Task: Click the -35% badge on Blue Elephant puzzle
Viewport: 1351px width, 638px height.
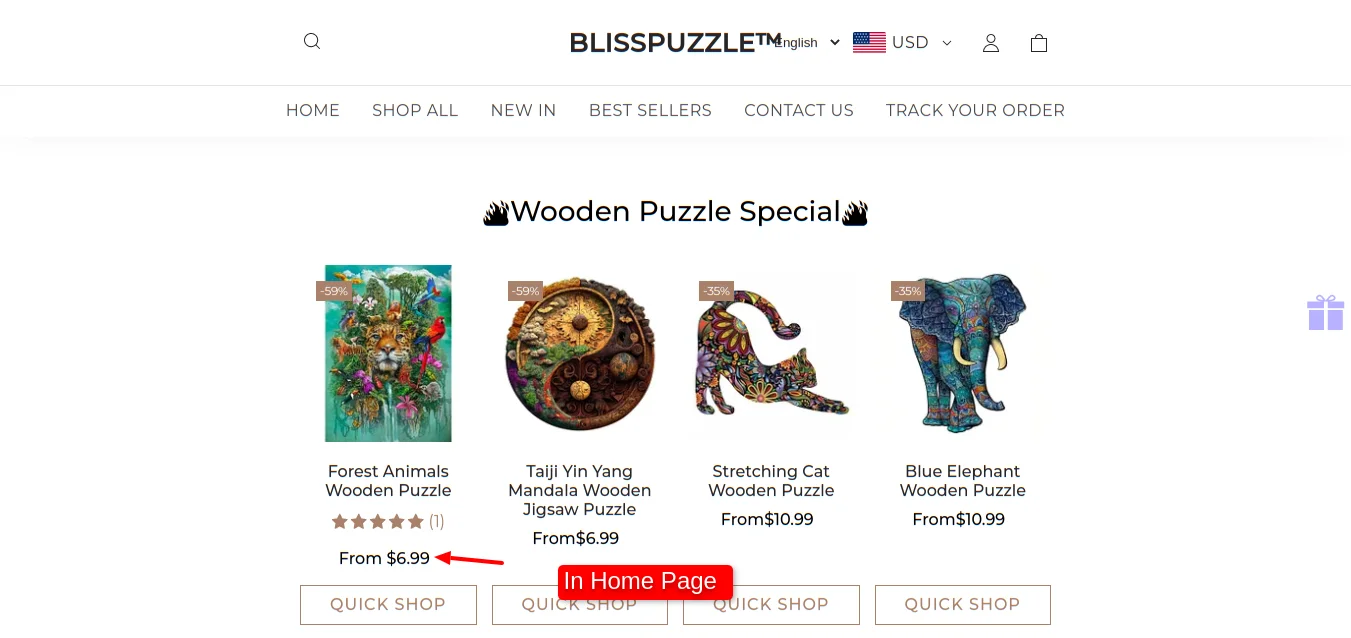Action: (x=908, y=291)
